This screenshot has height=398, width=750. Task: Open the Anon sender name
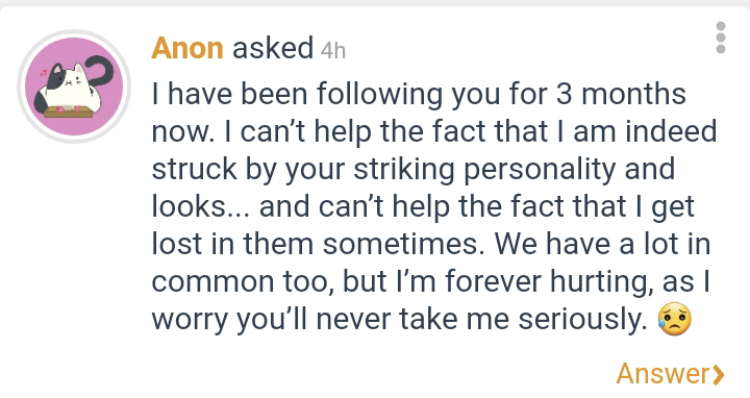click(187, 48)
